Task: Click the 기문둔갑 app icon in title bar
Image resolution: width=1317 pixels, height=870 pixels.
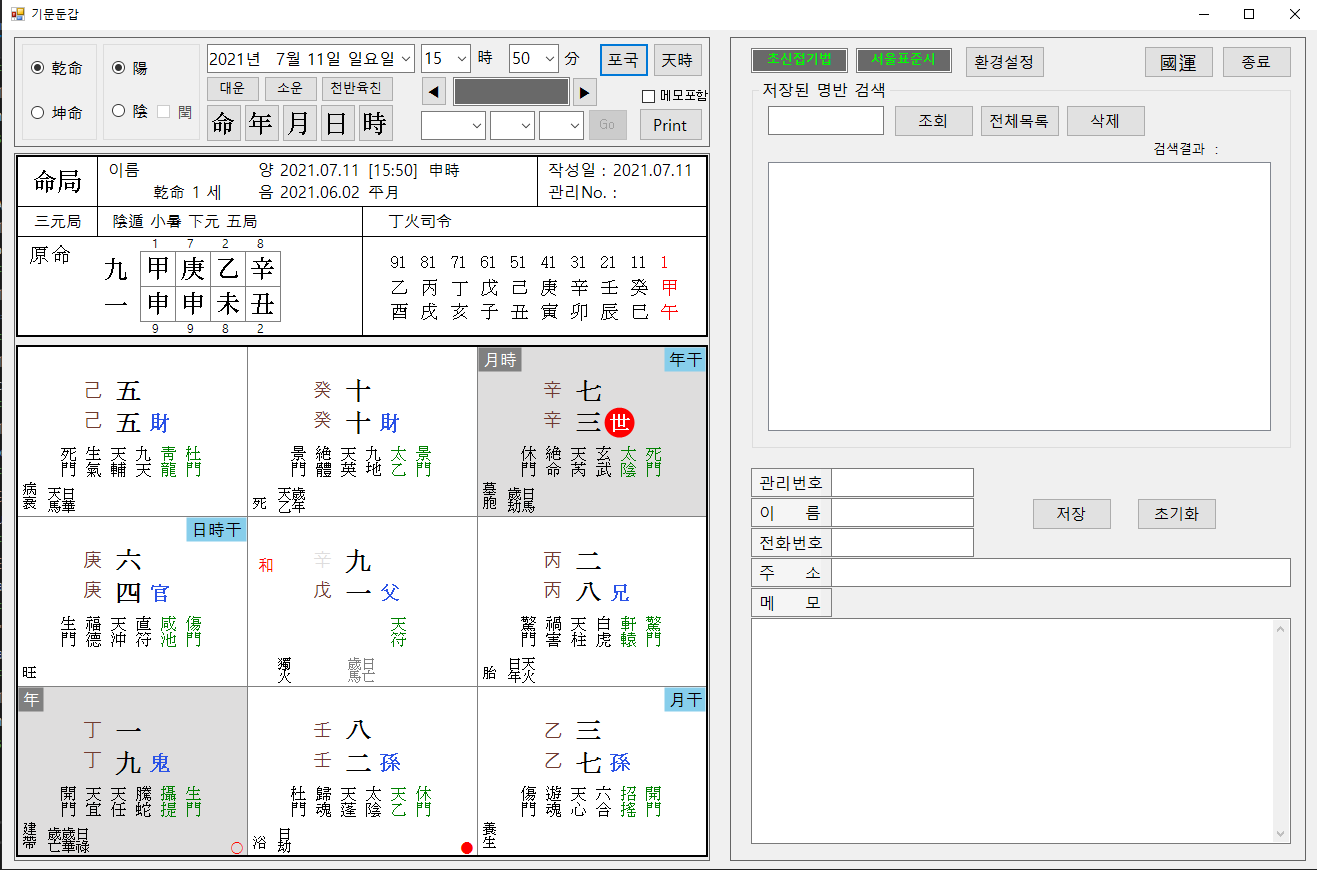Action: (17, 14)
